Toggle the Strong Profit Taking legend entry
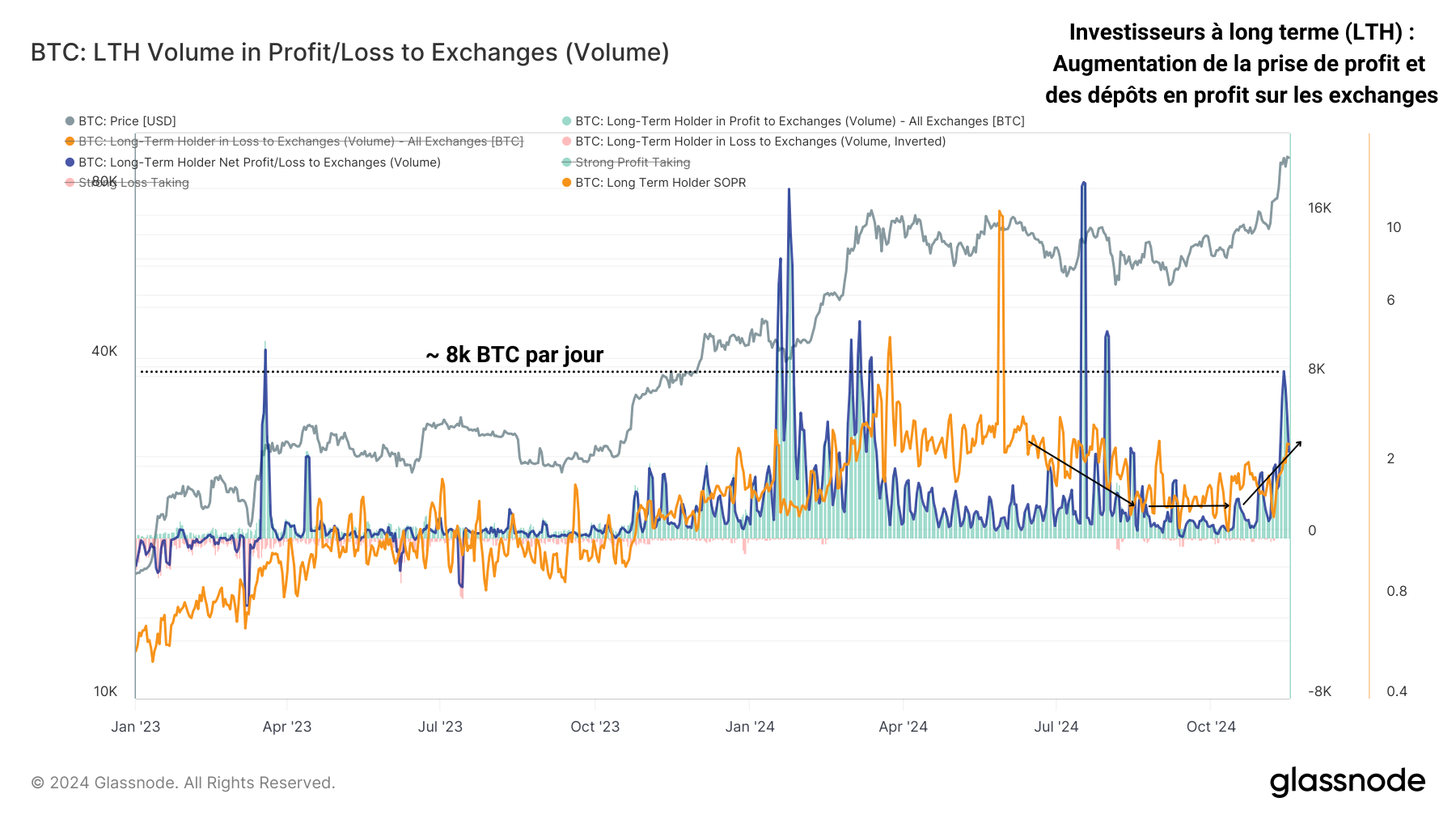Viewport: 1456px width, 819px height. tap(633, 163)
